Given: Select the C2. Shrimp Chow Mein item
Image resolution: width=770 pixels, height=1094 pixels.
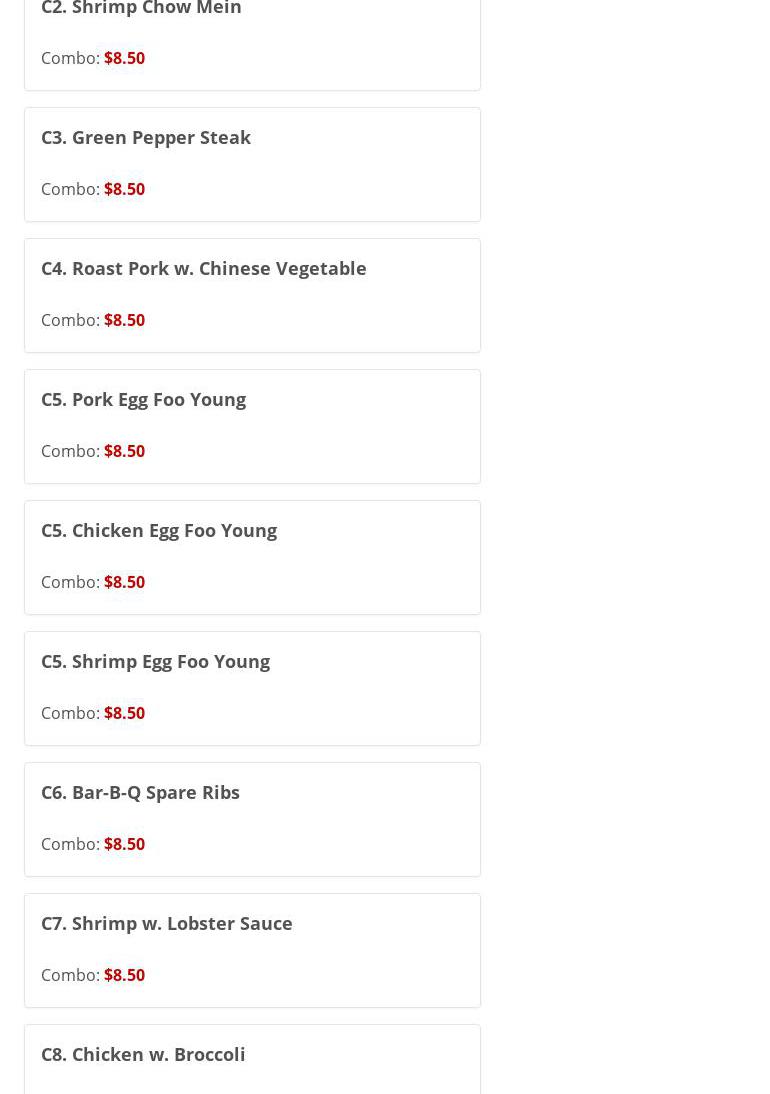Looking at the screenshot, I should click(x=141, y=9).
